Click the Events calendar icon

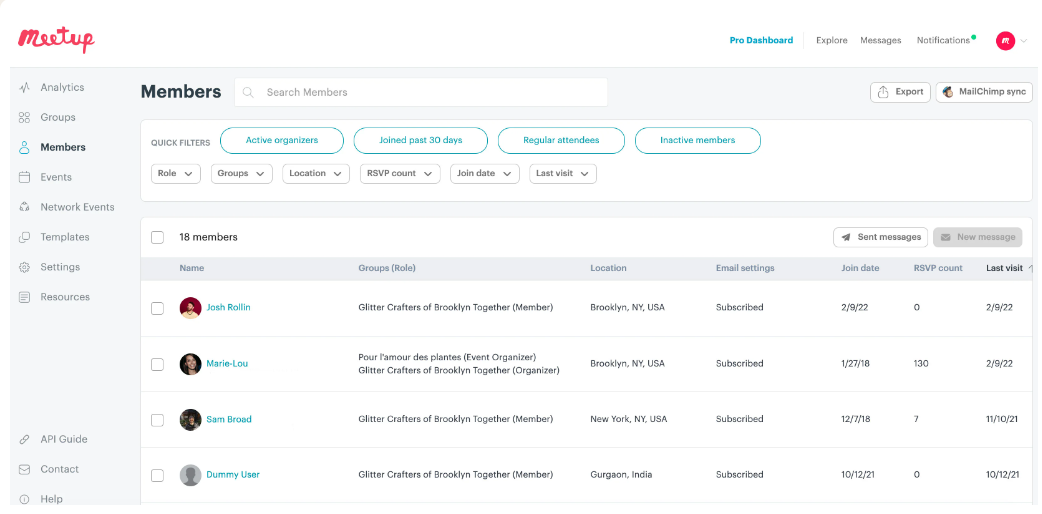click(24, 178)
